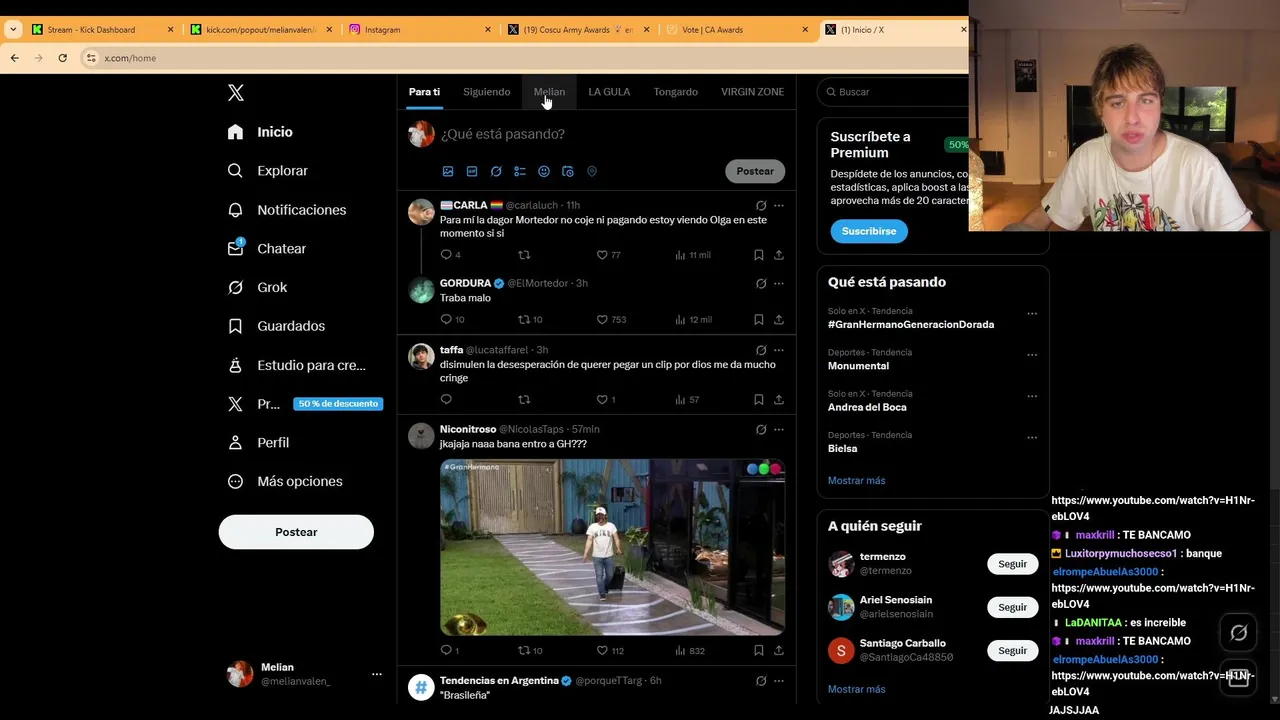
Task: Click the Buscar search field
Action: [x=895, y=92]
